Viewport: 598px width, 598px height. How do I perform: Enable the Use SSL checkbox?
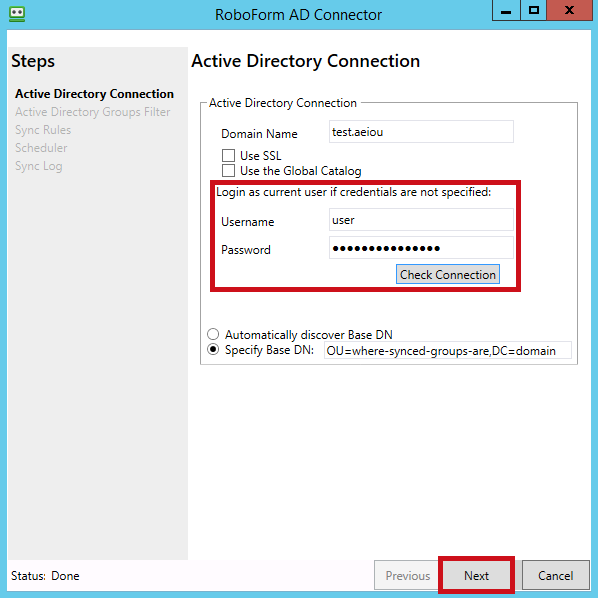pos(228,156)
